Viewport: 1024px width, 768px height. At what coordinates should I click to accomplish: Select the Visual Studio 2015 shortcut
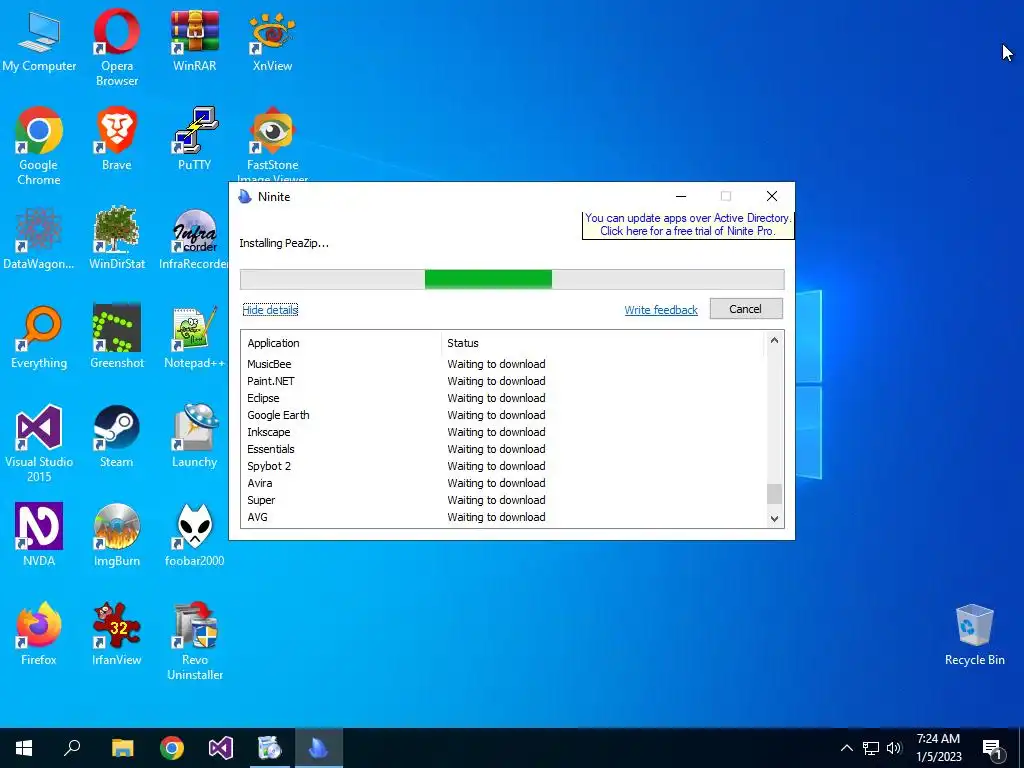tap(39, 444)
